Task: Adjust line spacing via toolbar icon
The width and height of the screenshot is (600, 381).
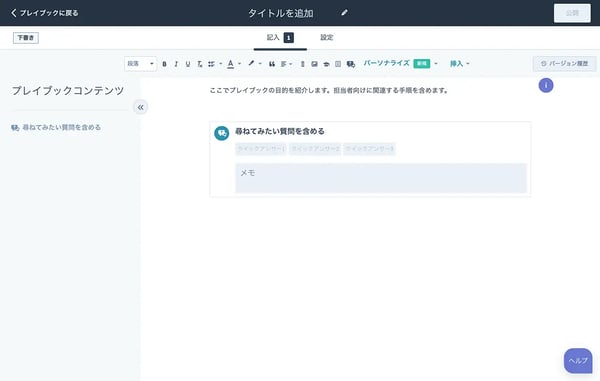Action: [303, 64]
